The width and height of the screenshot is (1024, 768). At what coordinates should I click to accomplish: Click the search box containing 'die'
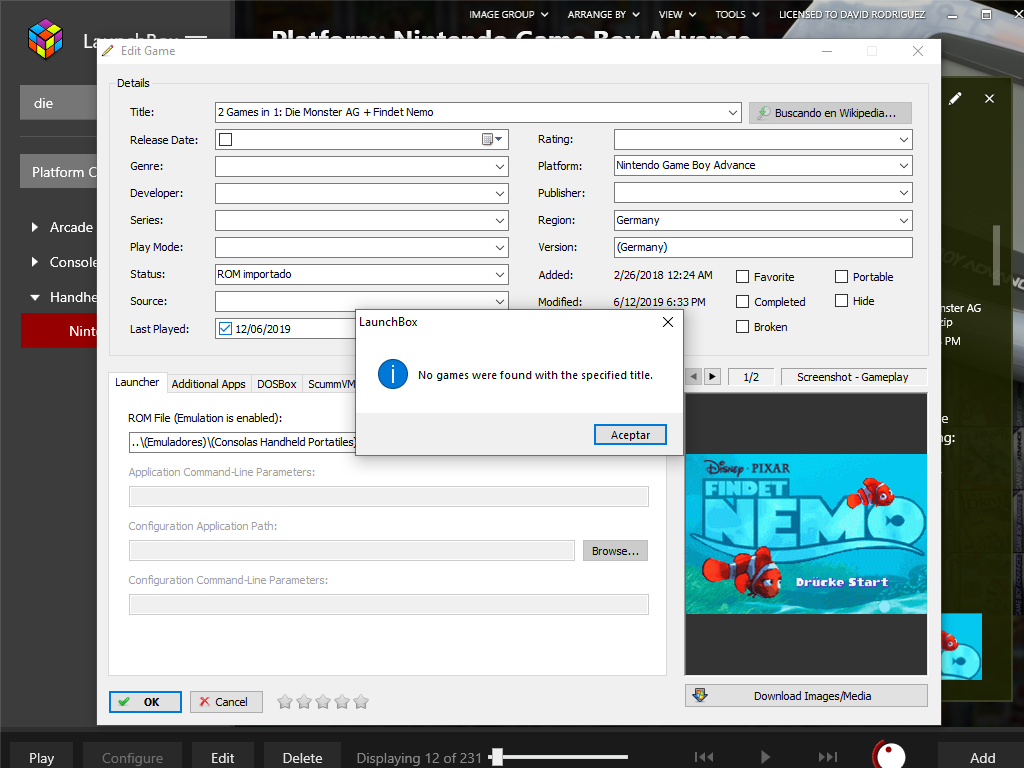click(59, 103)
